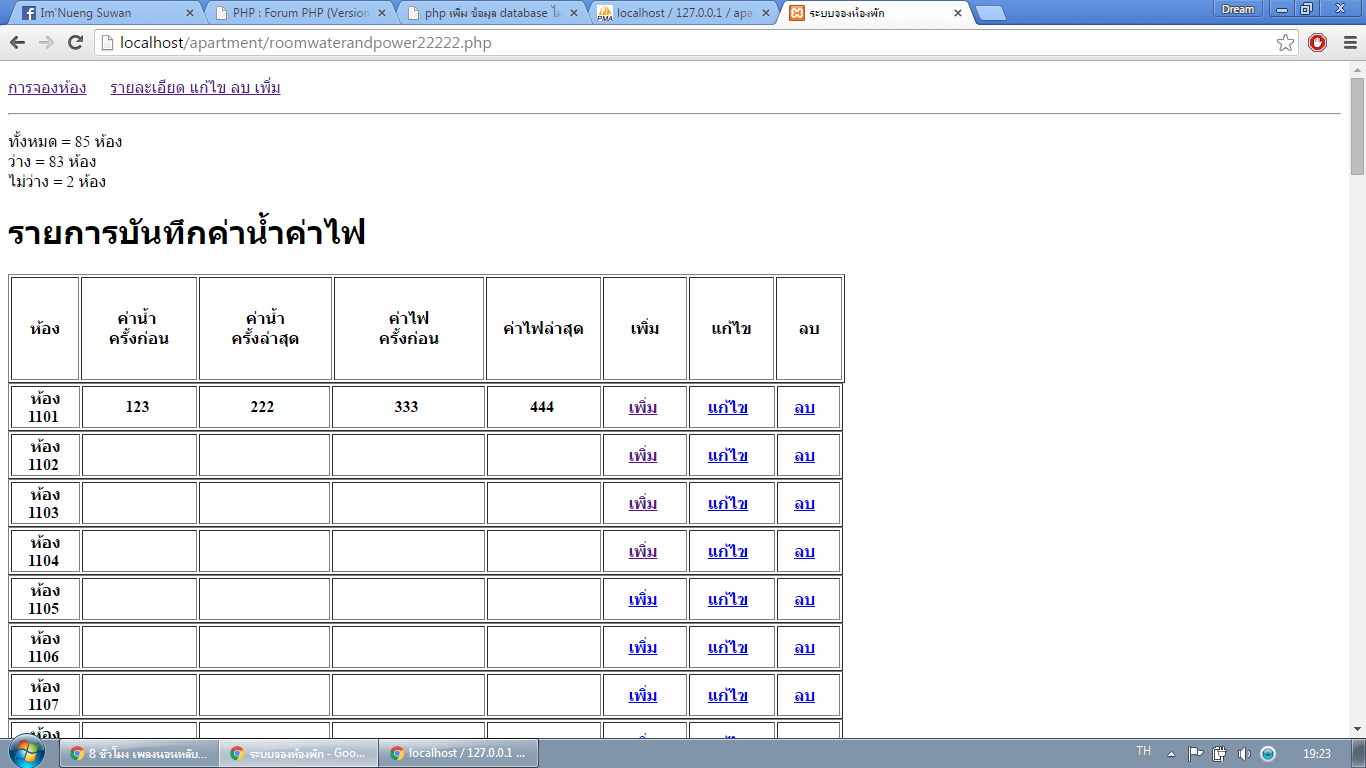Click ลบ link for room 1101

[x=804, y=407]
